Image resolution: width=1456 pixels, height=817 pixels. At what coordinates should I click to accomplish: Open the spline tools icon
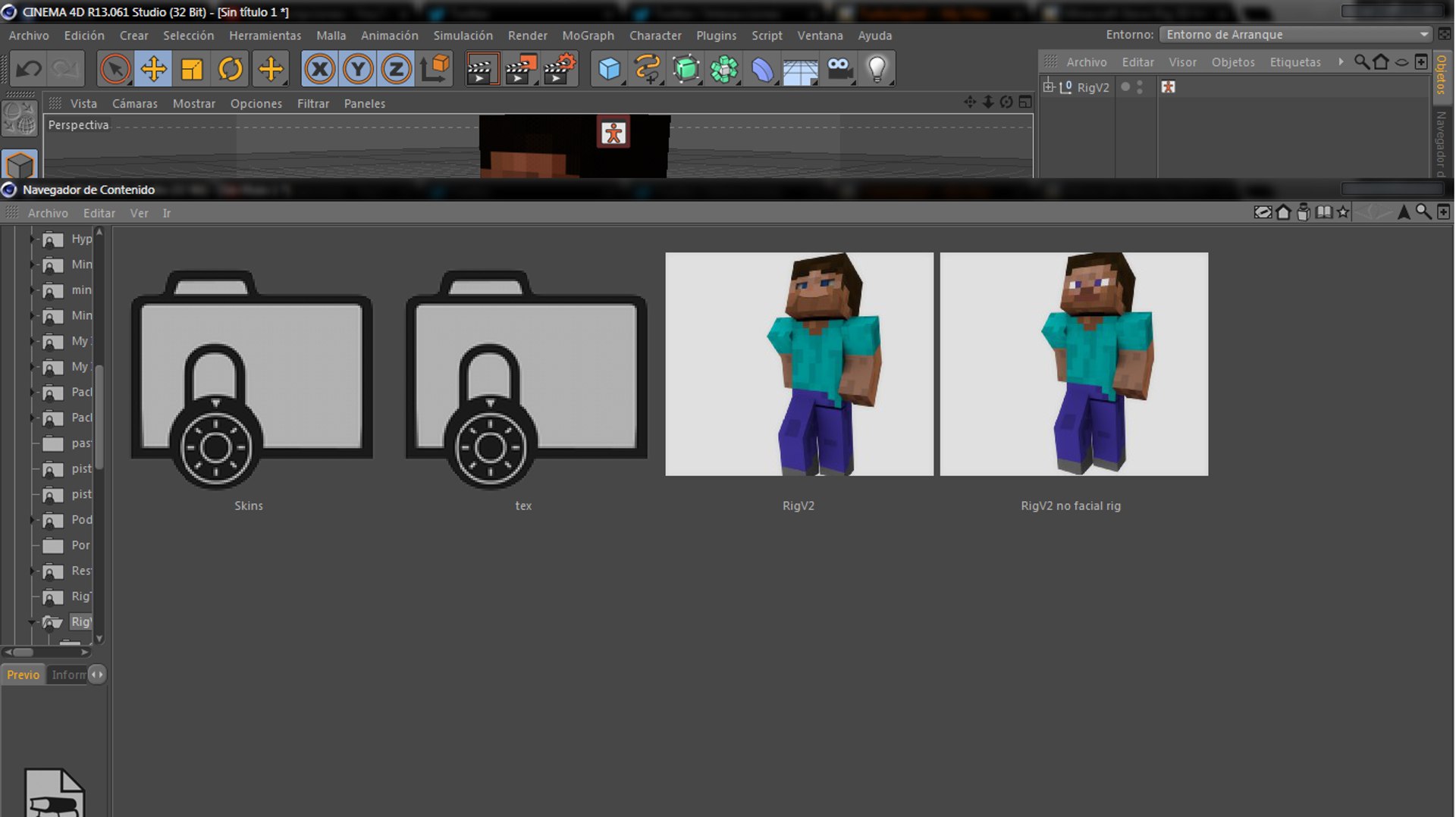point(648,69)
